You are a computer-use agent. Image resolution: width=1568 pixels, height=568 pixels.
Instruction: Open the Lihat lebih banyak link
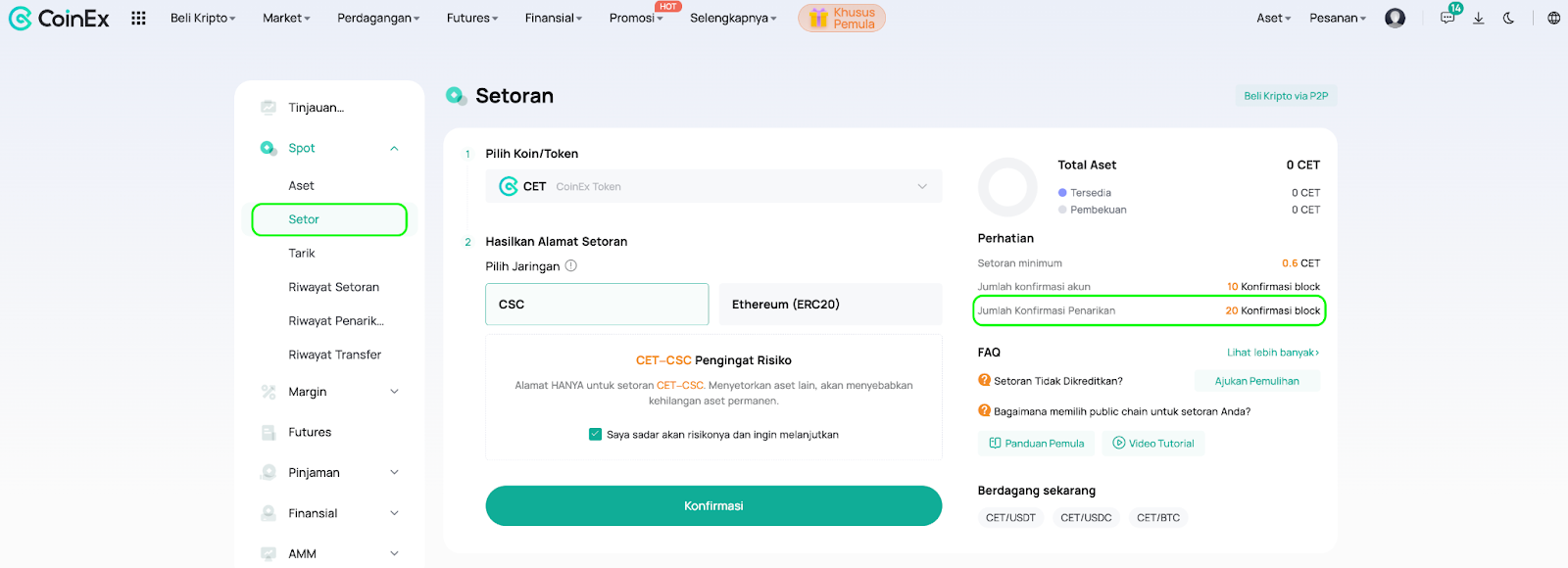pos(1273,353)
